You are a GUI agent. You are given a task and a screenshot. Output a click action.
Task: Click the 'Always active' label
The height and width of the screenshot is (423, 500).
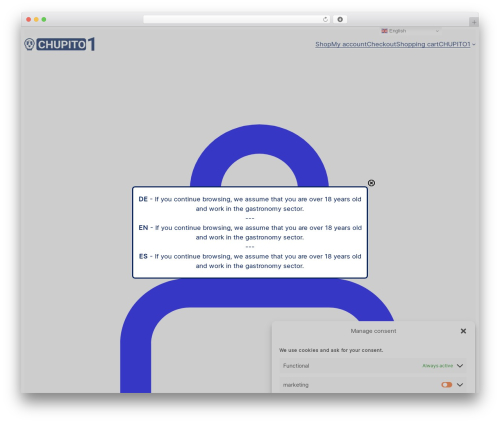438,366
